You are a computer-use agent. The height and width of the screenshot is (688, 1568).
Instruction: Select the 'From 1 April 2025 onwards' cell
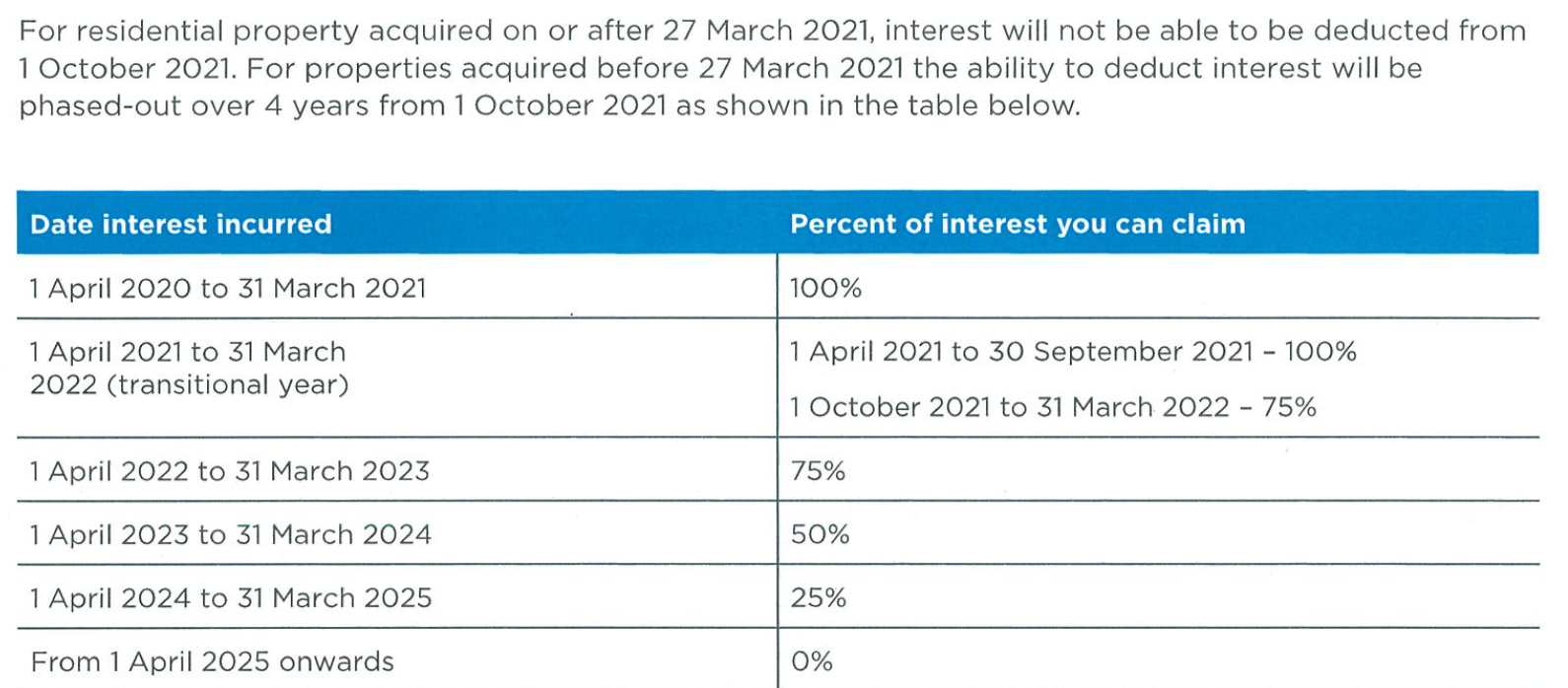(396, 659)
